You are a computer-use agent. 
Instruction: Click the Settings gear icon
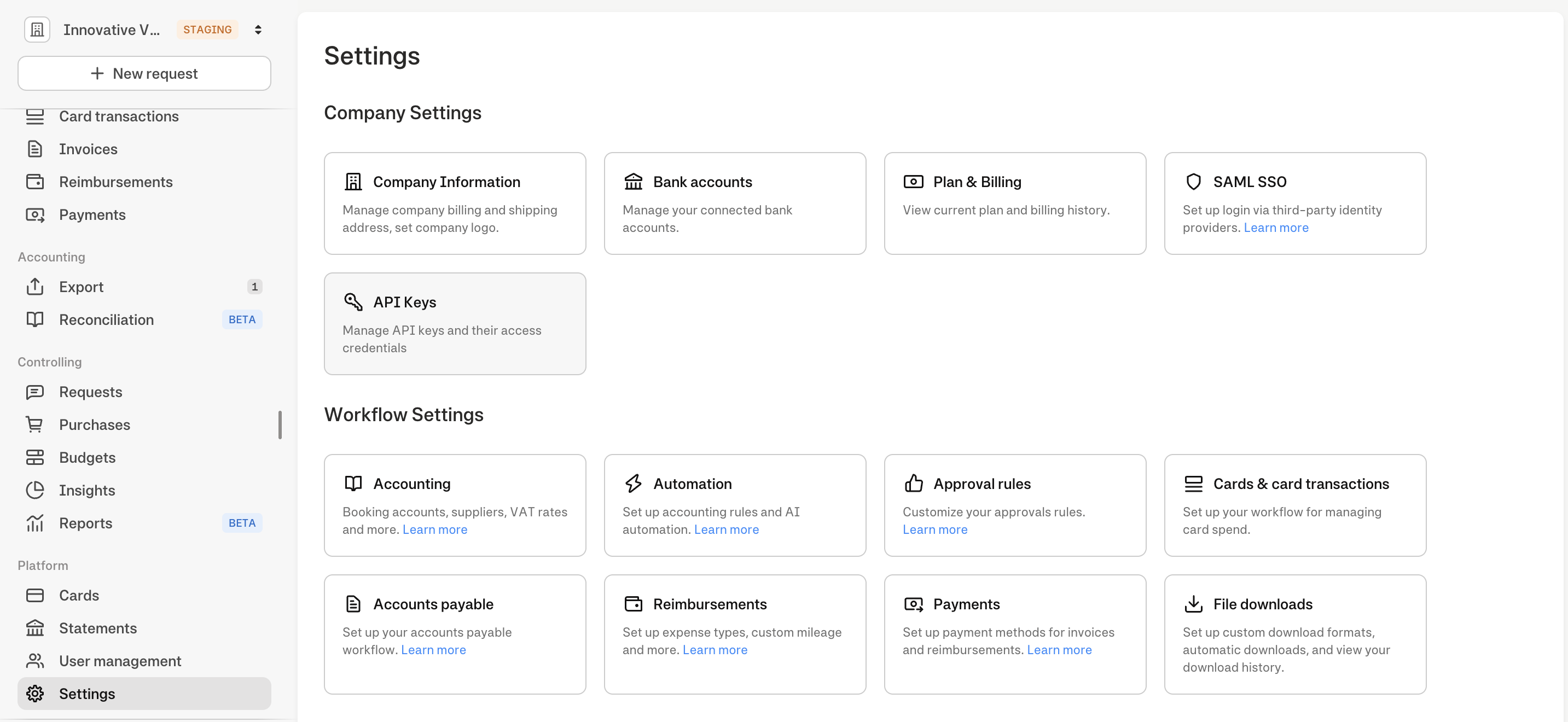click(34, 694)
